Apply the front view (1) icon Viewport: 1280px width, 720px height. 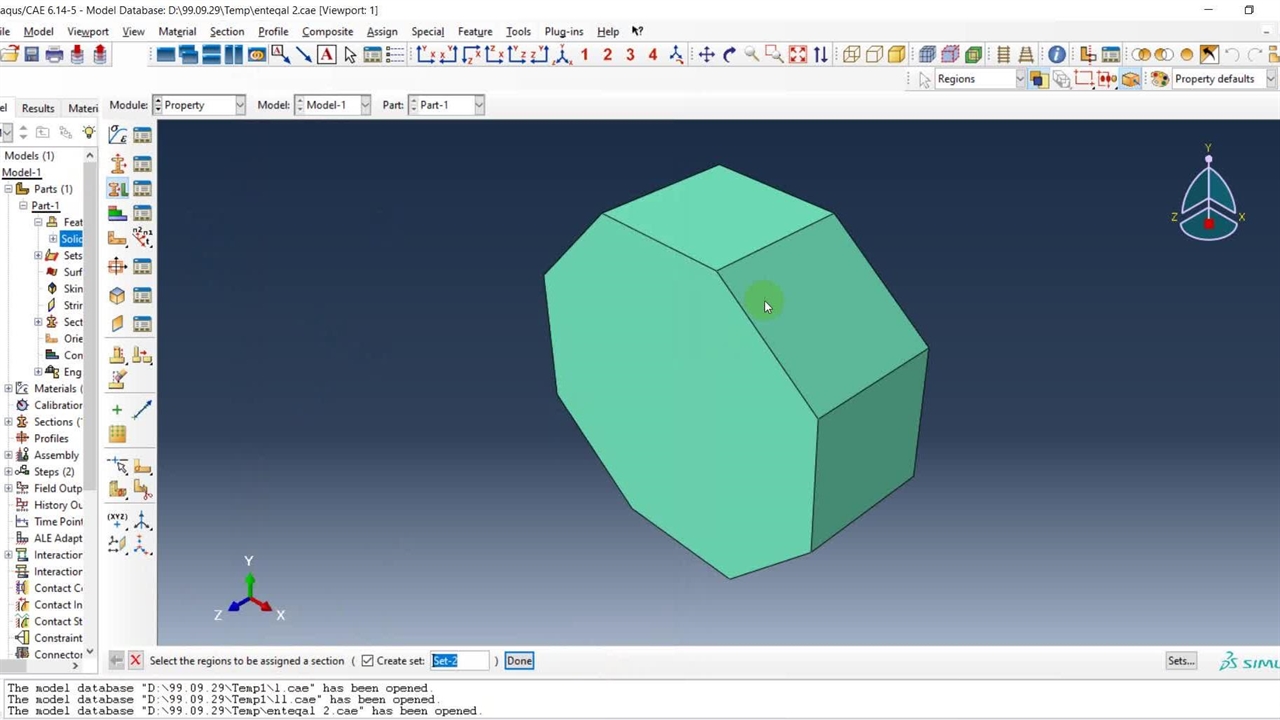pos(584,55)
